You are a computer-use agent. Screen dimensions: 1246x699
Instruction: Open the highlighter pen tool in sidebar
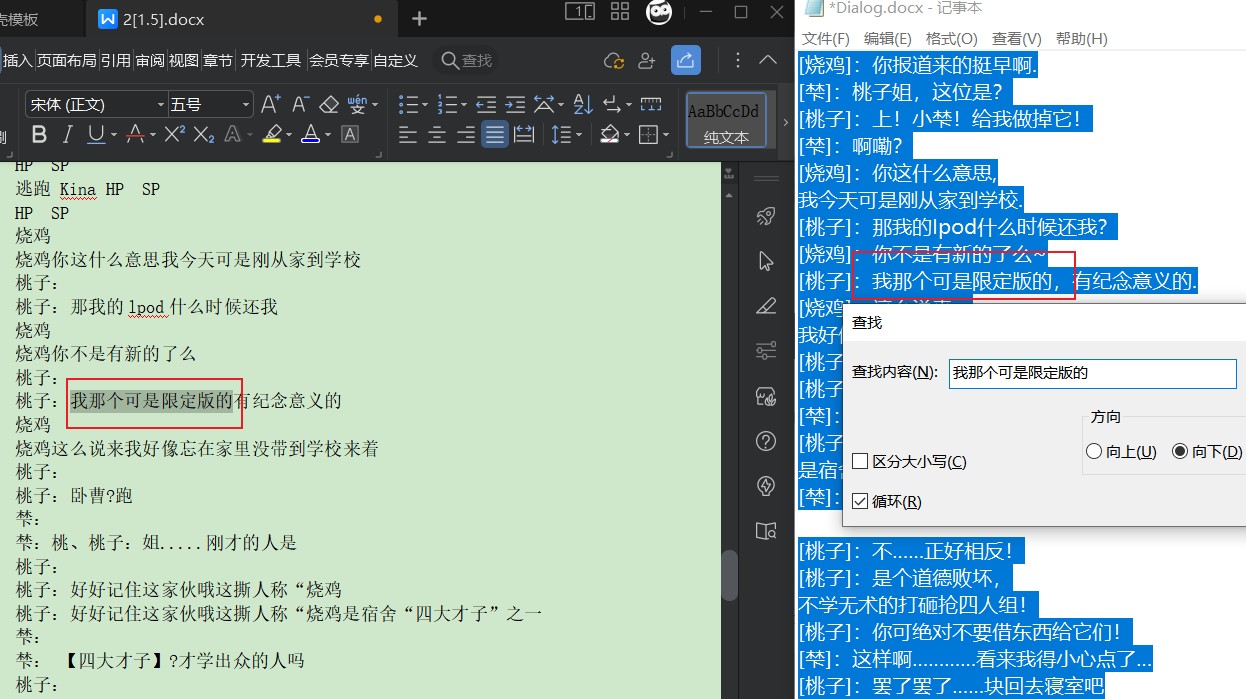[766, 306]
